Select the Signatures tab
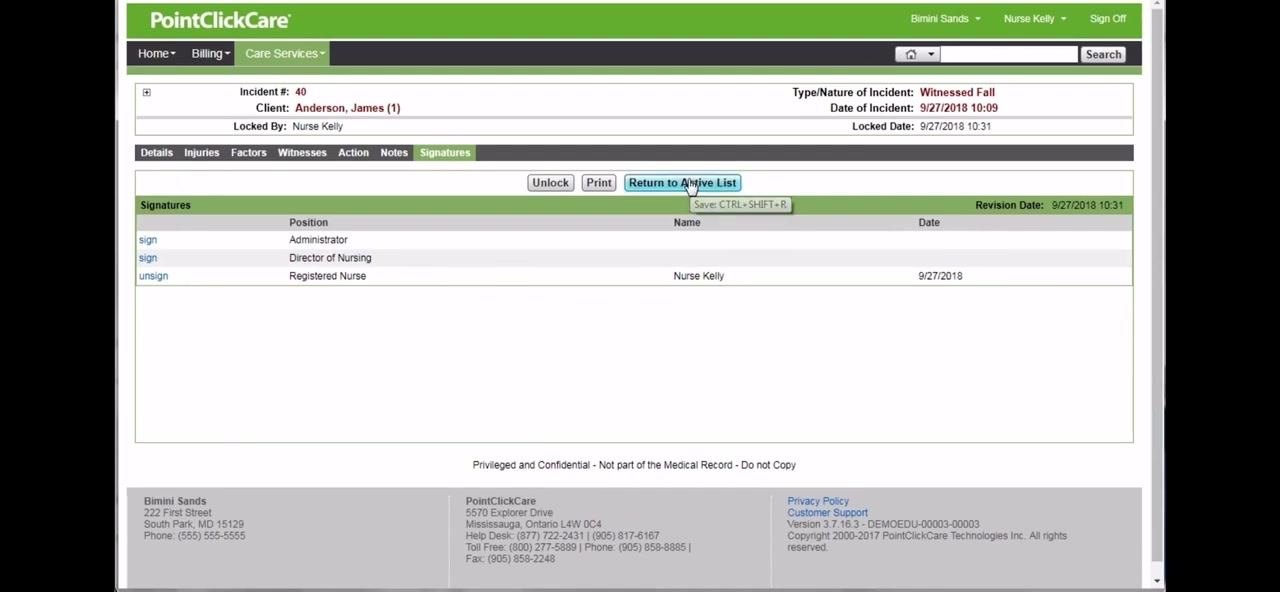Image resolution: width=1280 pixels, height=592 pixels. (445, 153)
